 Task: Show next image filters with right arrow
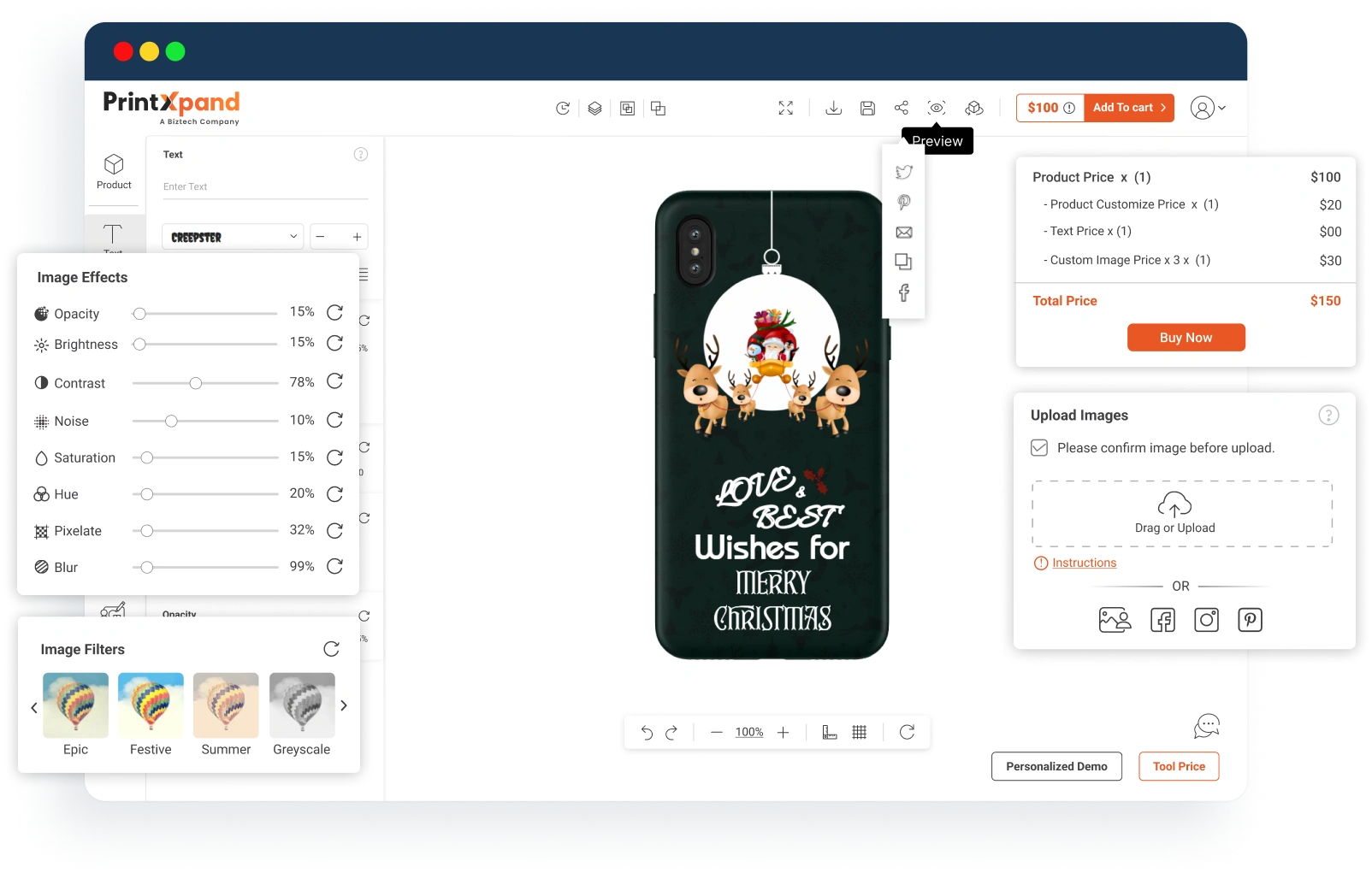tap(344, 705)
